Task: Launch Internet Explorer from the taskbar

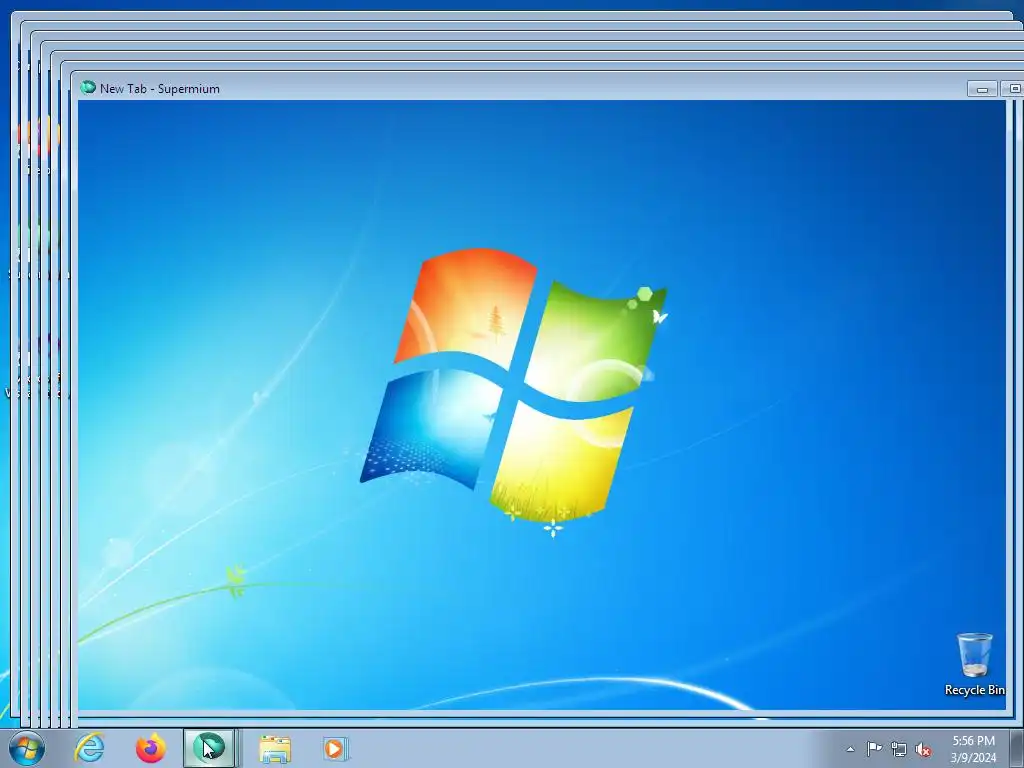Action: 89,748
